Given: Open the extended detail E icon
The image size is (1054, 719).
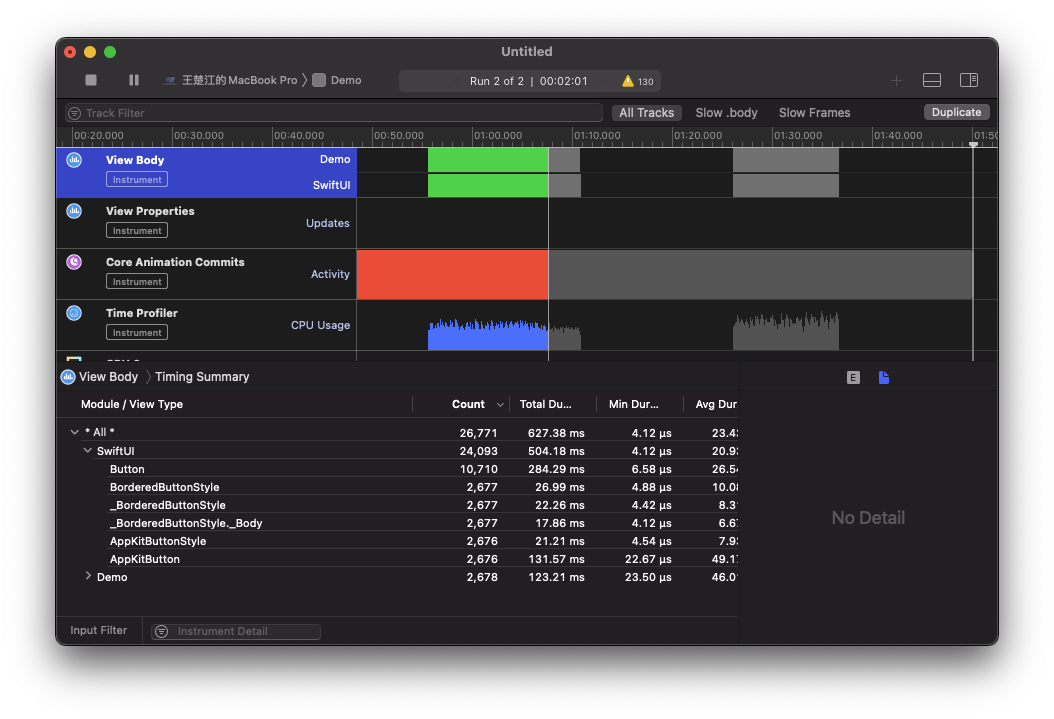Looking at the screenshot, I should tap(853, 377).
